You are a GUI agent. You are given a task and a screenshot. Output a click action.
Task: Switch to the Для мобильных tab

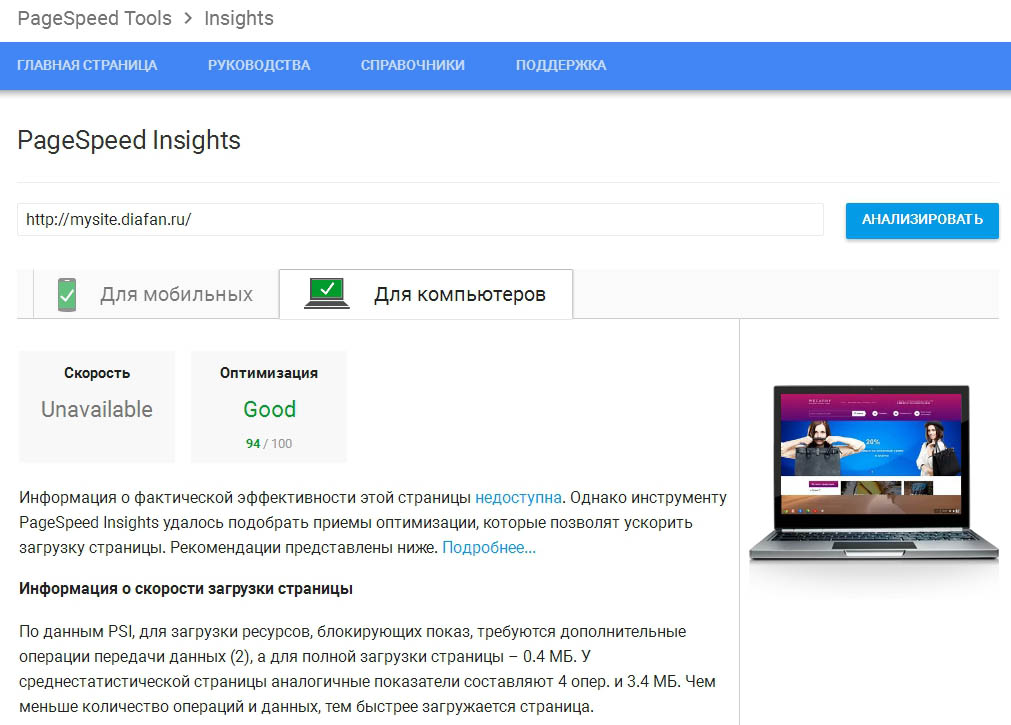(155, 294)
